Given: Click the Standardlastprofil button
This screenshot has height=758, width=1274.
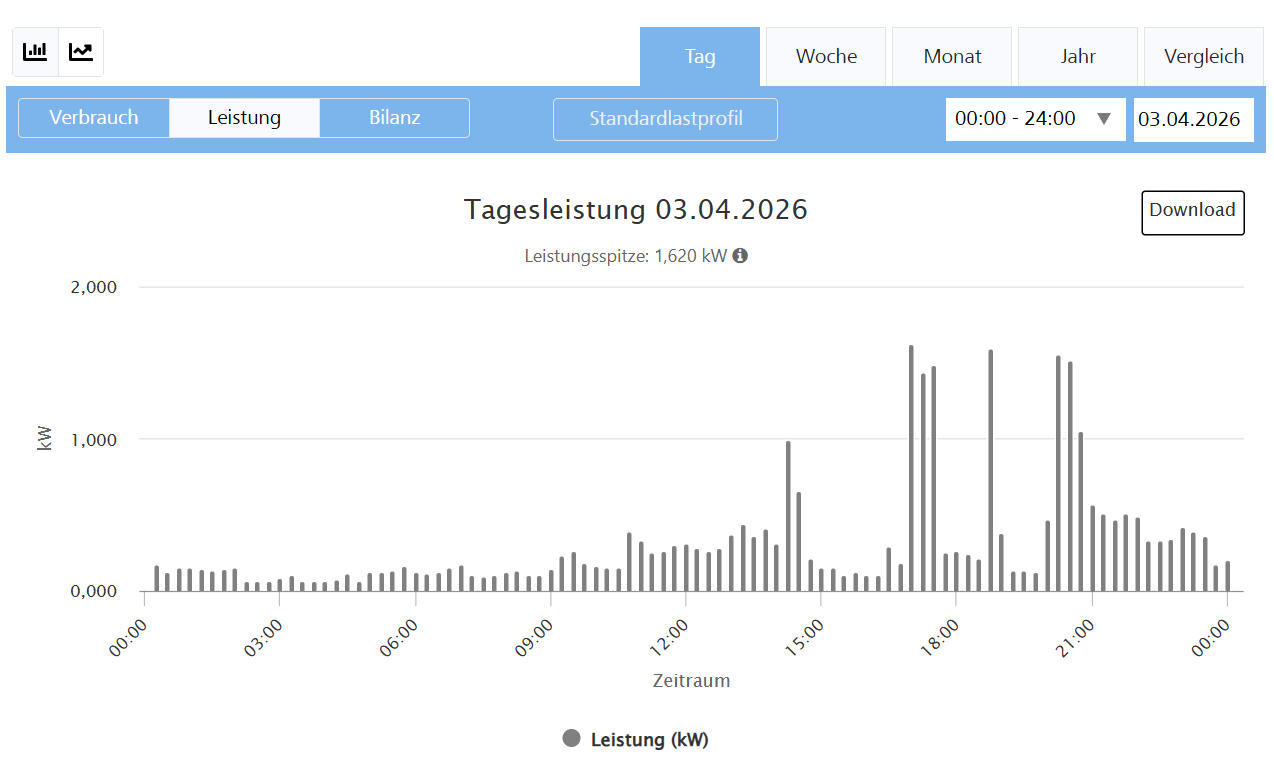Looking at the screenshot, I should click(665, 119).
